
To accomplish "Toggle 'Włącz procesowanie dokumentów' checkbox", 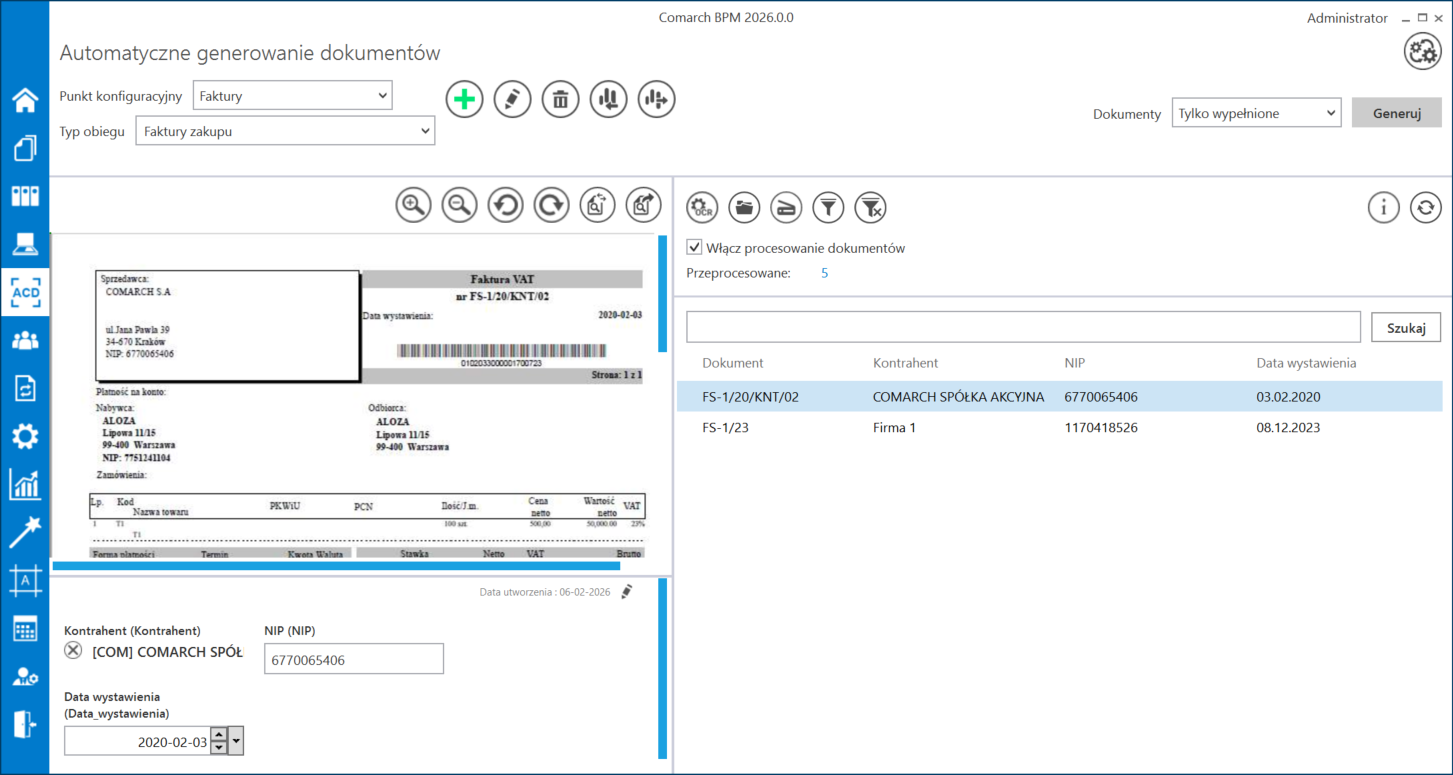I will click(x=694, y=247).
